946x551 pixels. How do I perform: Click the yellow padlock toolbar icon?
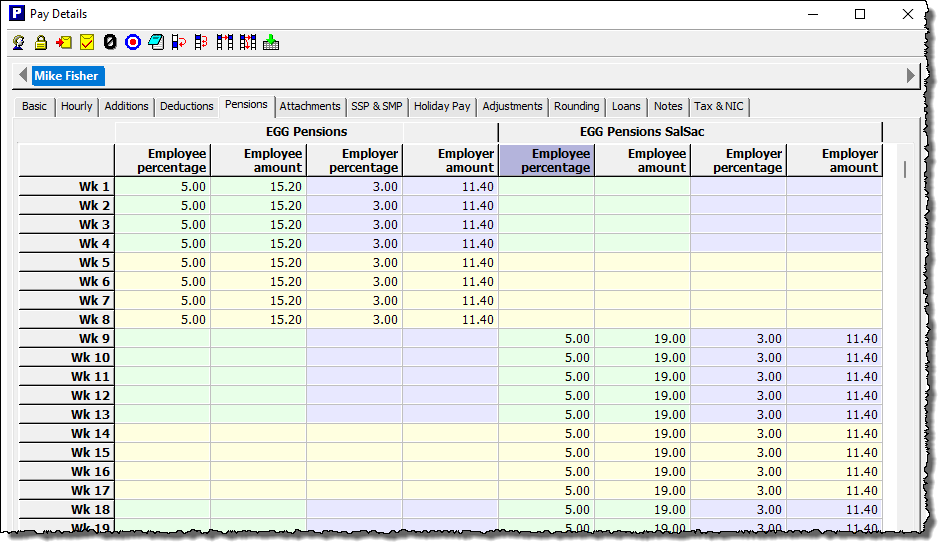[41, 43]
